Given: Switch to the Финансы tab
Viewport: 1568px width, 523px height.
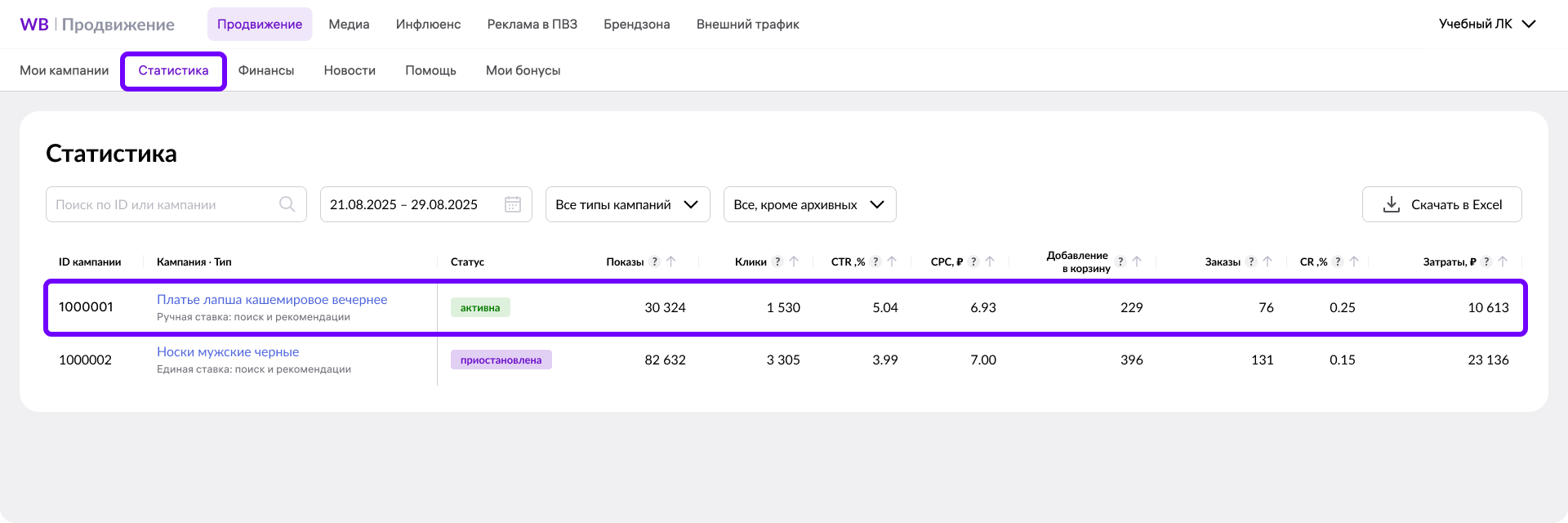Looking at the screenshot, I should pos(265,70).
